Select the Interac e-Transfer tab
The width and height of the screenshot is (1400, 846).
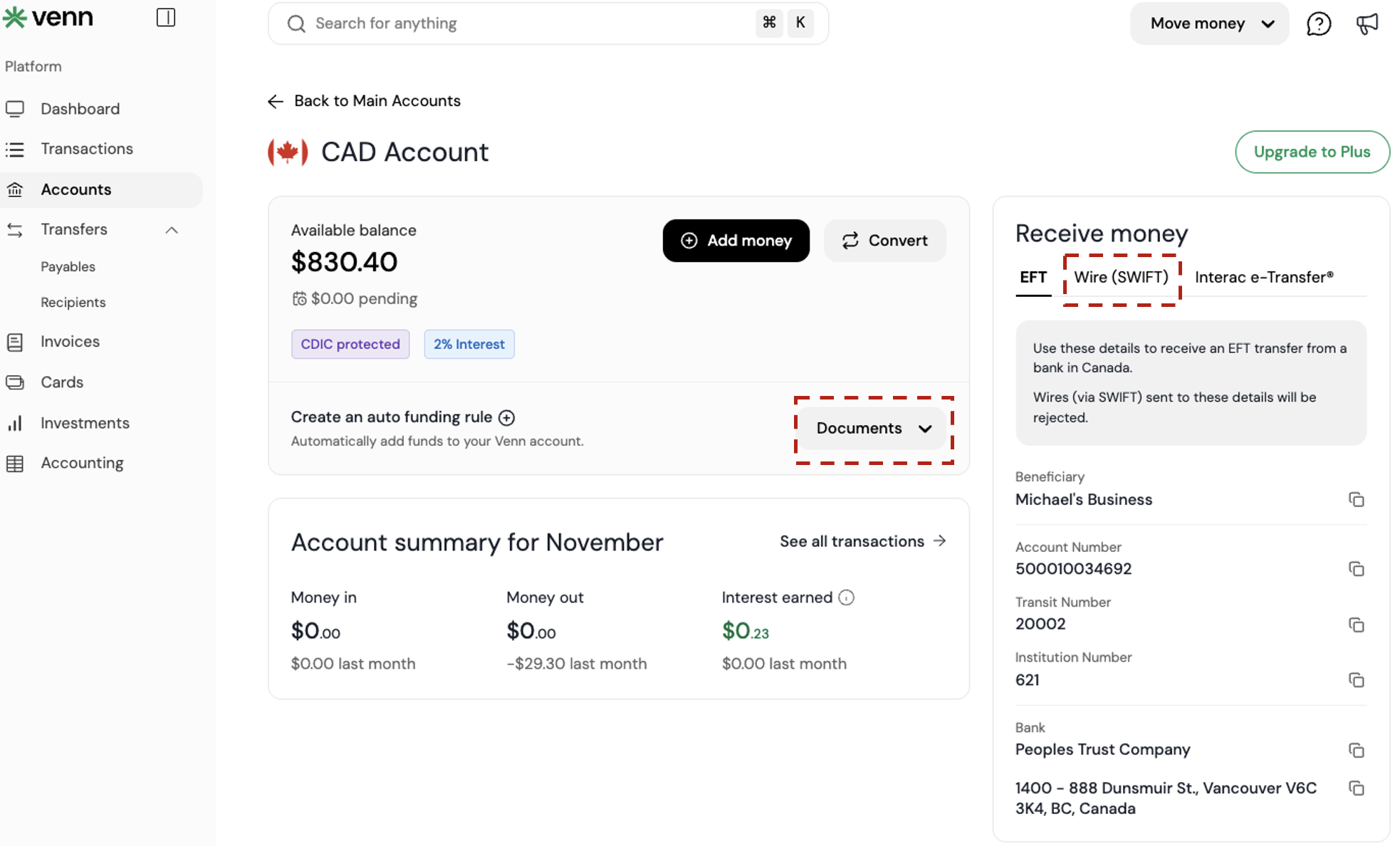pos(1263,277)
